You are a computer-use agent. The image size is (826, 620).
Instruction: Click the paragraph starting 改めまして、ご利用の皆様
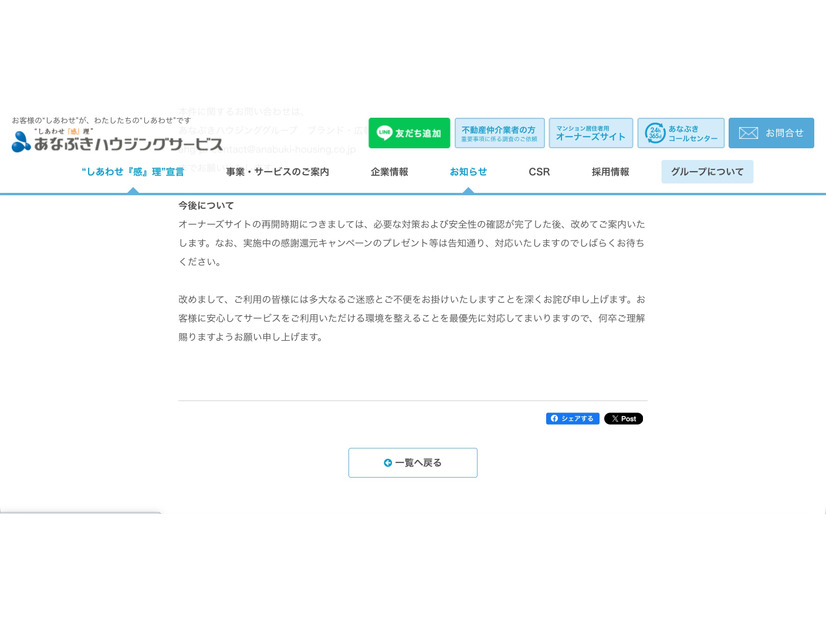point(412,318)
